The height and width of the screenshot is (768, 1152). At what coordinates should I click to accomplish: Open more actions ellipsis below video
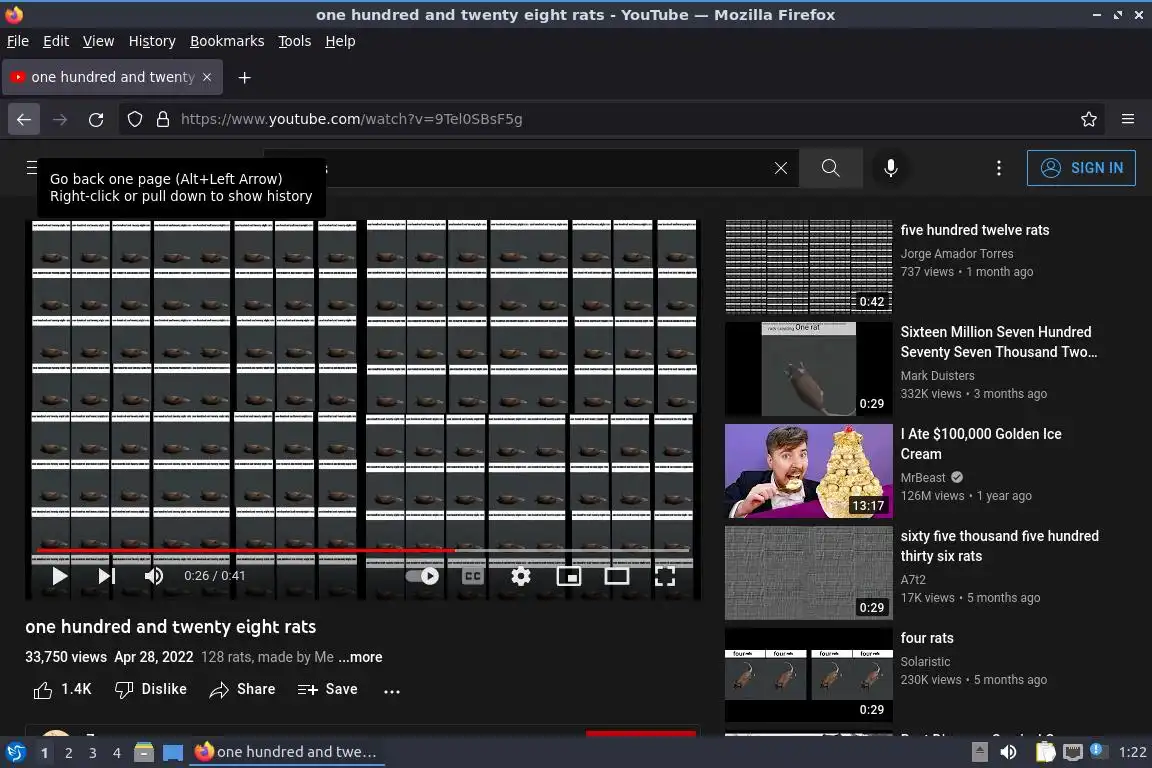coord(392,691)
